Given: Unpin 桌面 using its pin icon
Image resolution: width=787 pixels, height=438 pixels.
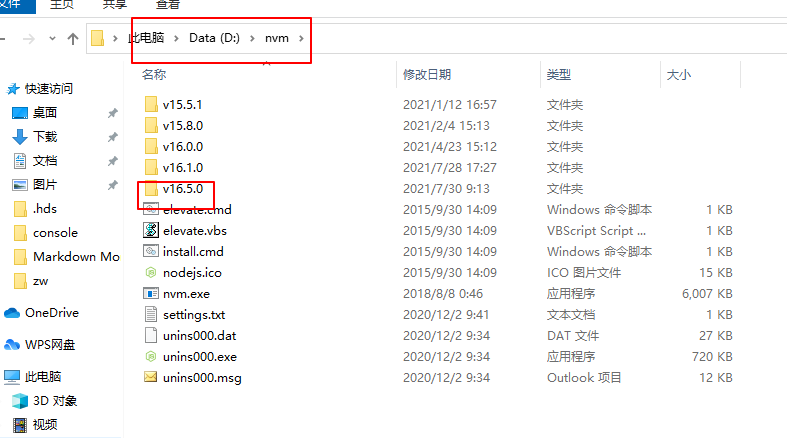Looking at the screenshot, I should pyautogui.click(x=113, y=113).
